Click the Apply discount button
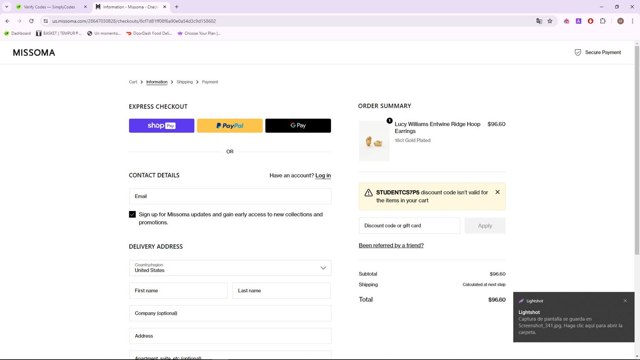Viewport: 640px width, 360px height. [x=485, y=226]
